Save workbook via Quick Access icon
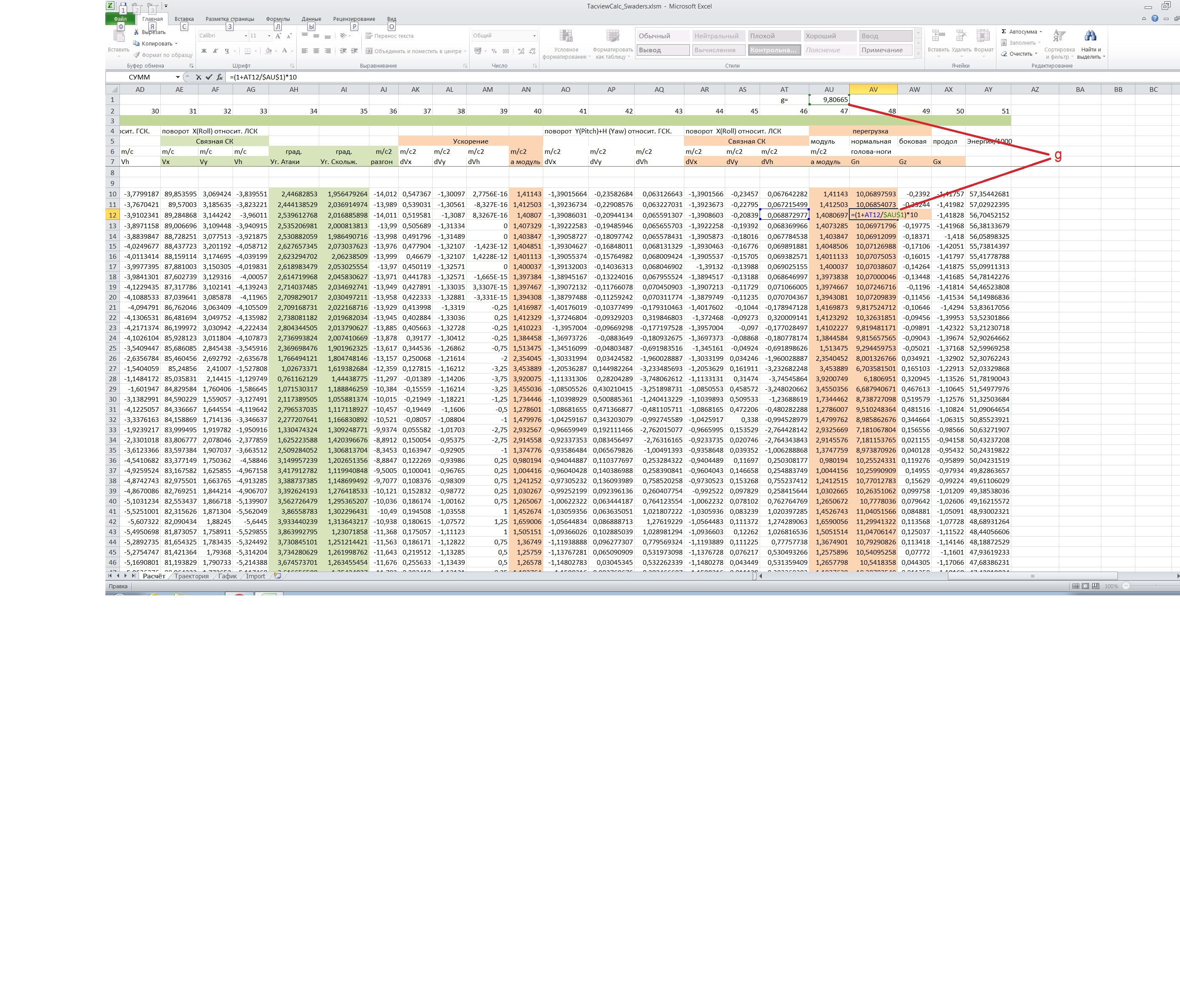The height and width of the screenshot is (1008, 1180). [124, 6]
